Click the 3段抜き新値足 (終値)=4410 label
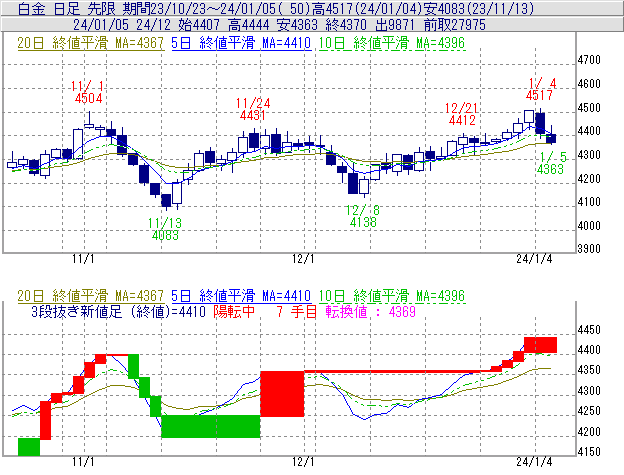624x475 pixels. click(118, 311)
